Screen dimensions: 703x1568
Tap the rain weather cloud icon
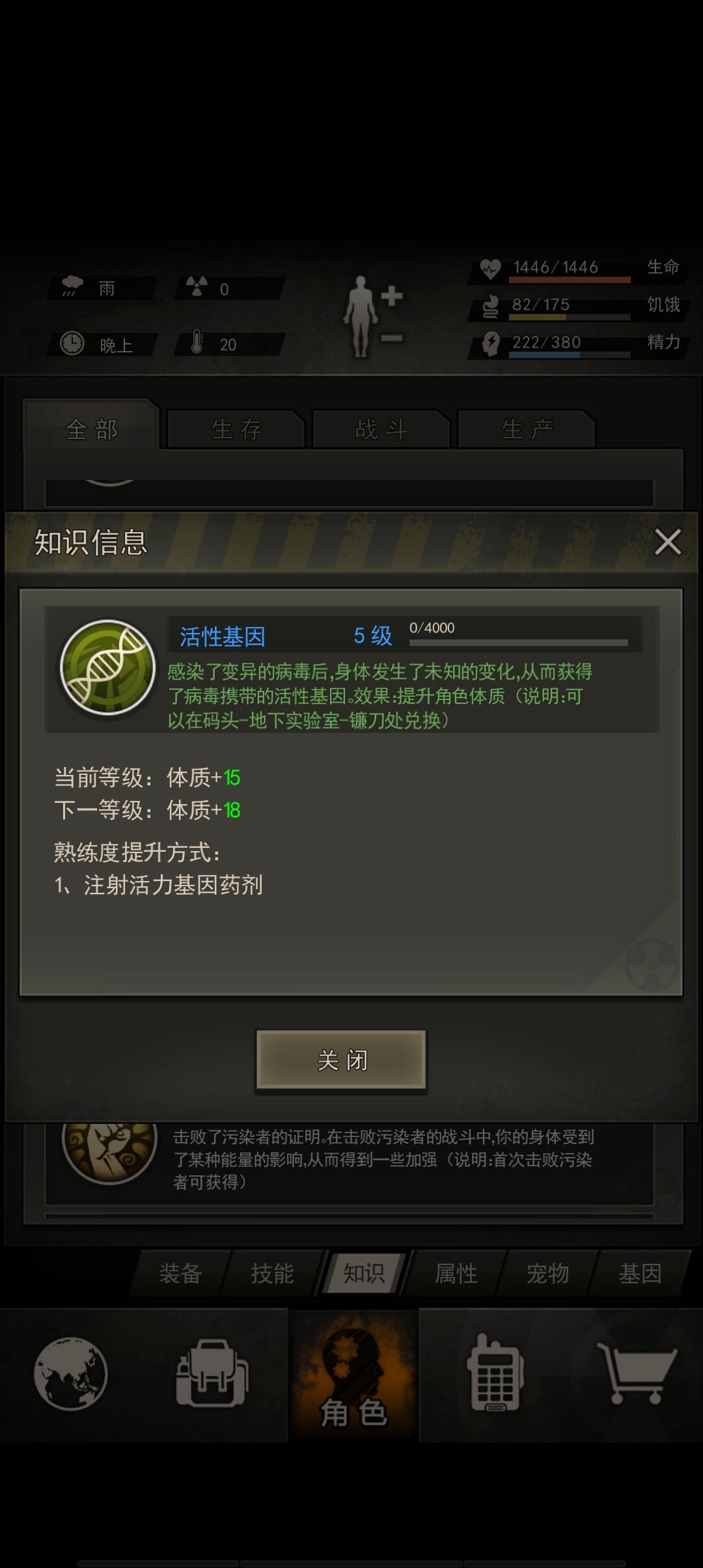pyautogui.click(x=72, y=286)
